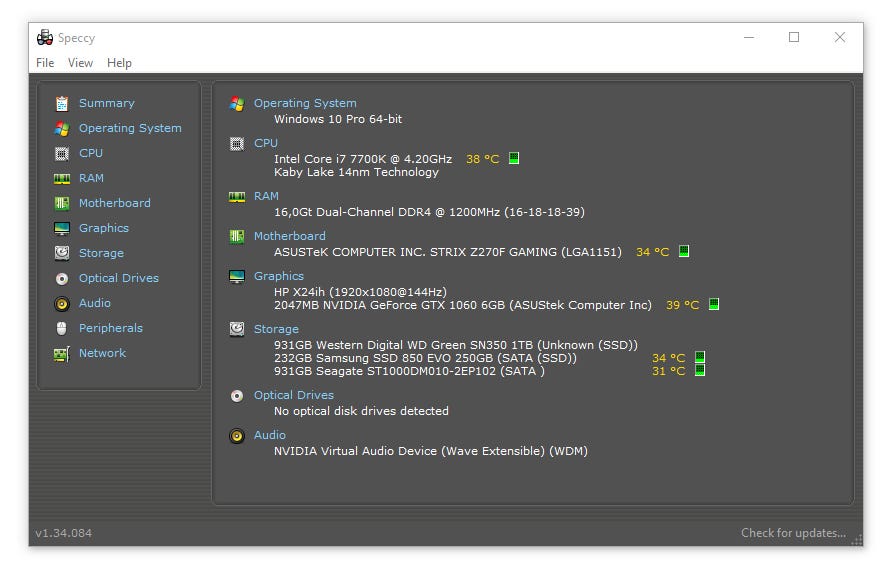Viewport: 889px width, 568px height.
Task: Select Summary in the sidebar
Action: pos(107,103)
